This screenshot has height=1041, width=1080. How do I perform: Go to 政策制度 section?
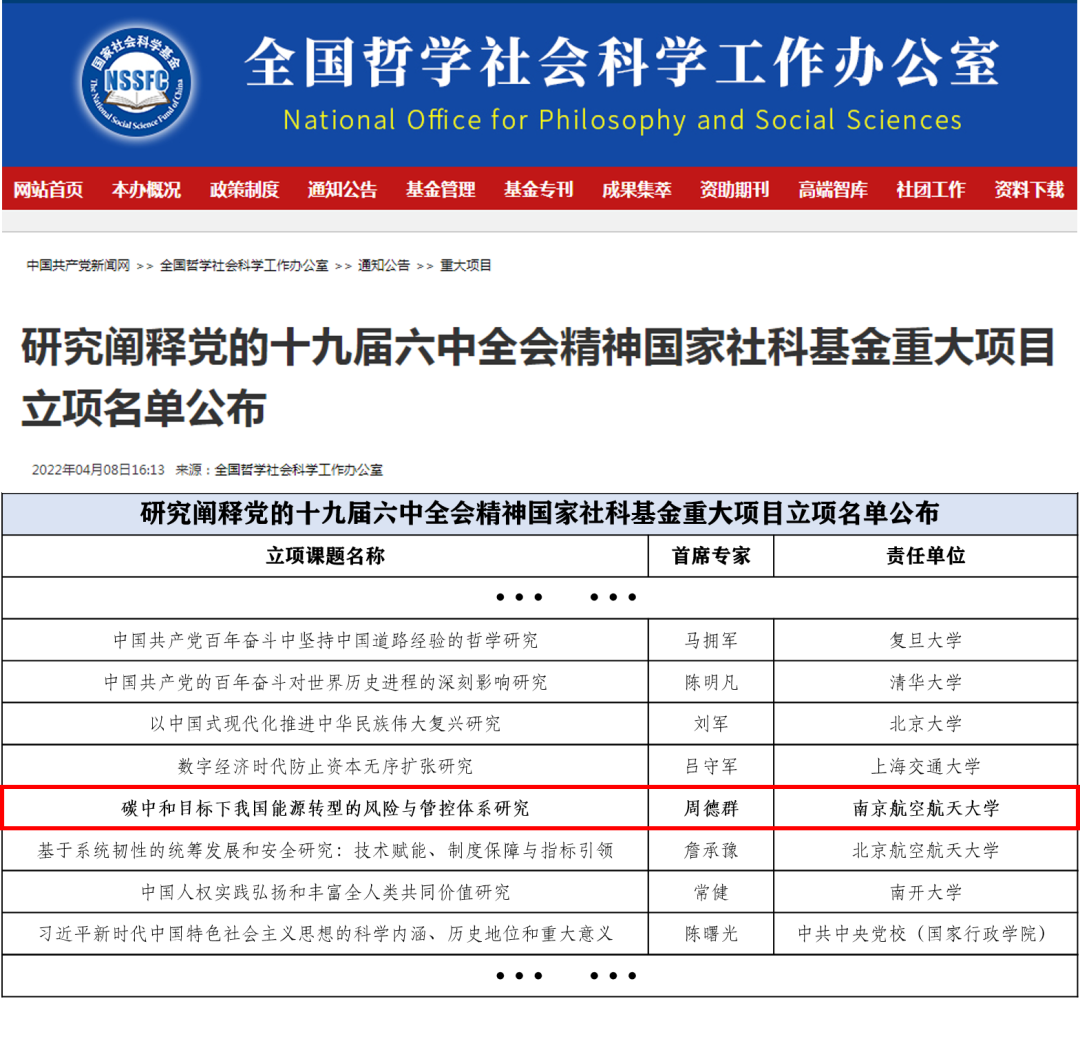[245, 189]
